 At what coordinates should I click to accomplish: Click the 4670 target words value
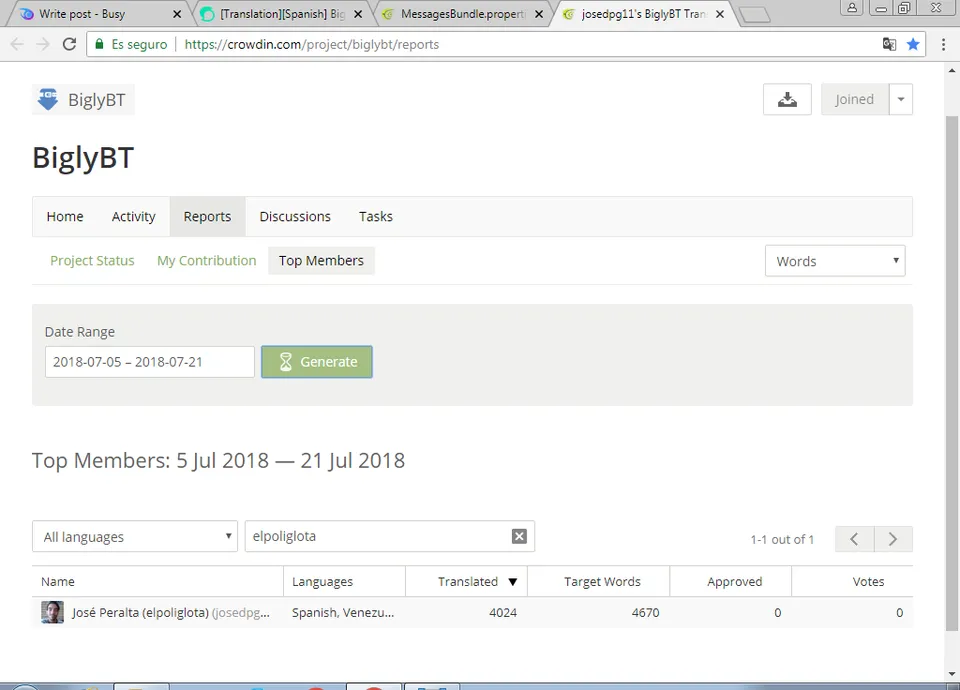pyautogui.click(x=645, y=612)
